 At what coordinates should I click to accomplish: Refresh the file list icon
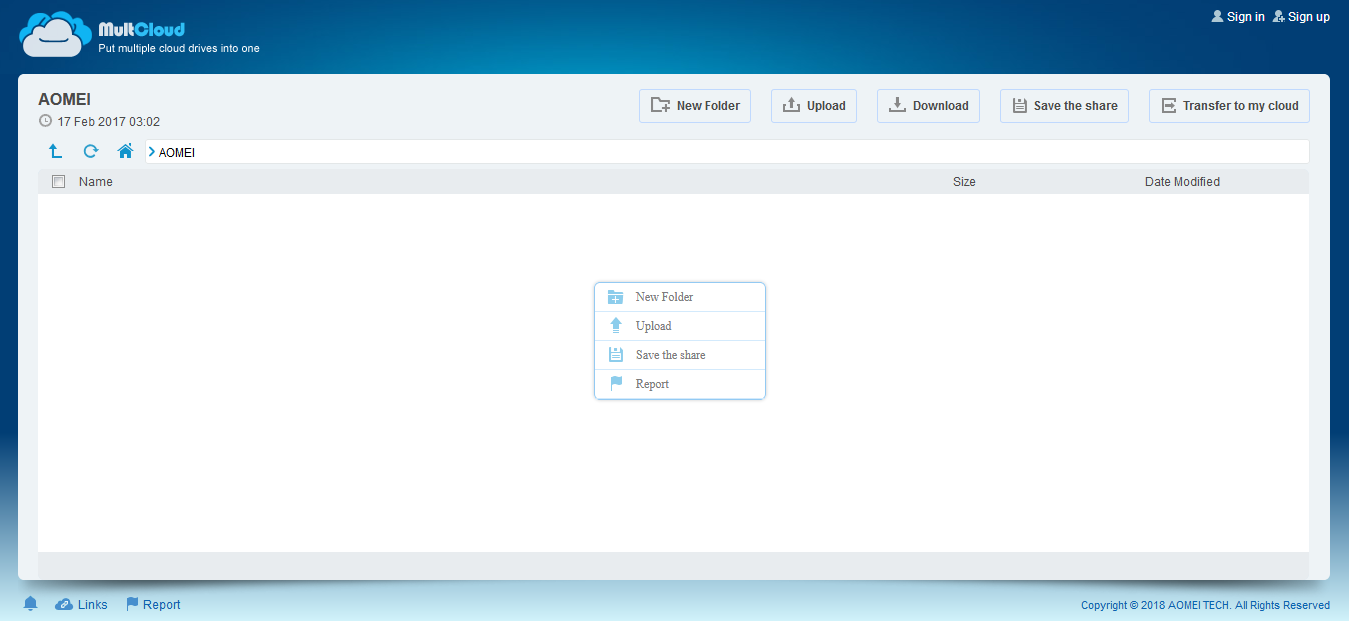91,151
